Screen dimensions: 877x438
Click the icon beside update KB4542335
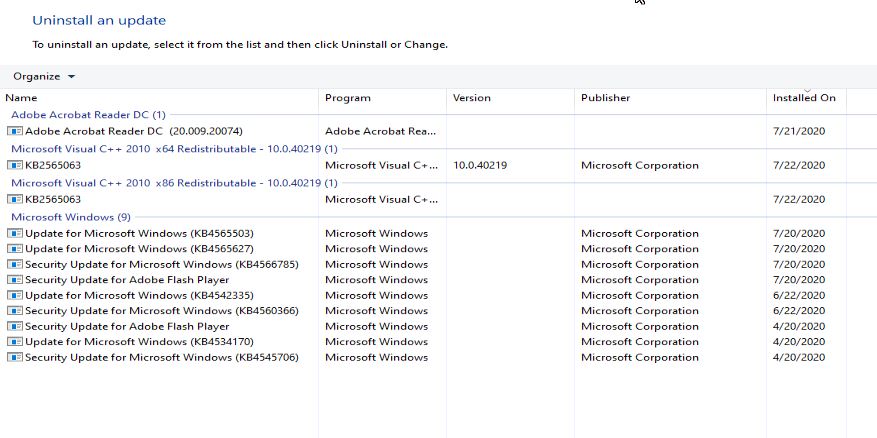(15, 296)
